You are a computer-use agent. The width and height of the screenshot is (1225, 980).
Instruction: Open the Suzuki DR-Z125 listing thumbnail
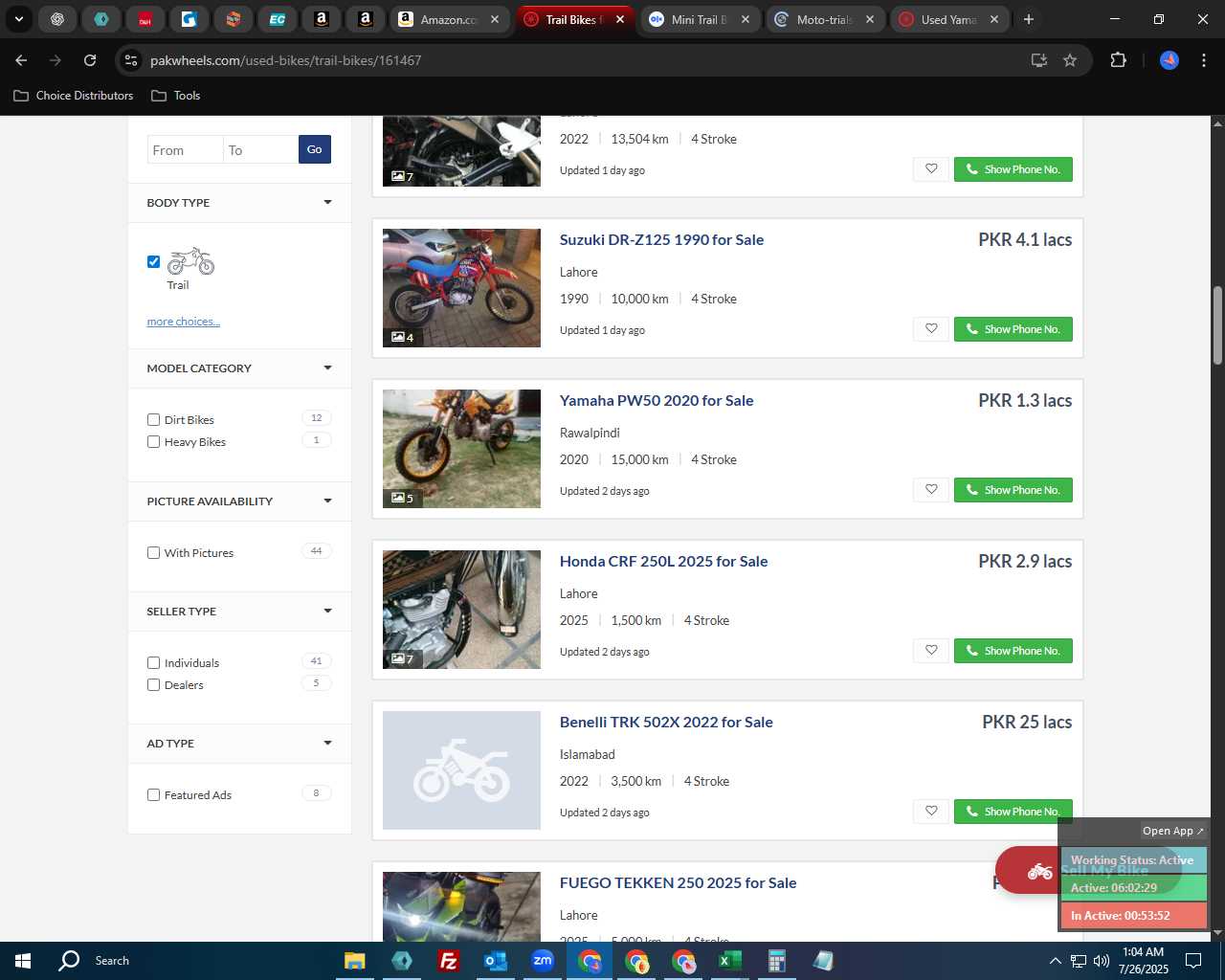pos(461,288)
